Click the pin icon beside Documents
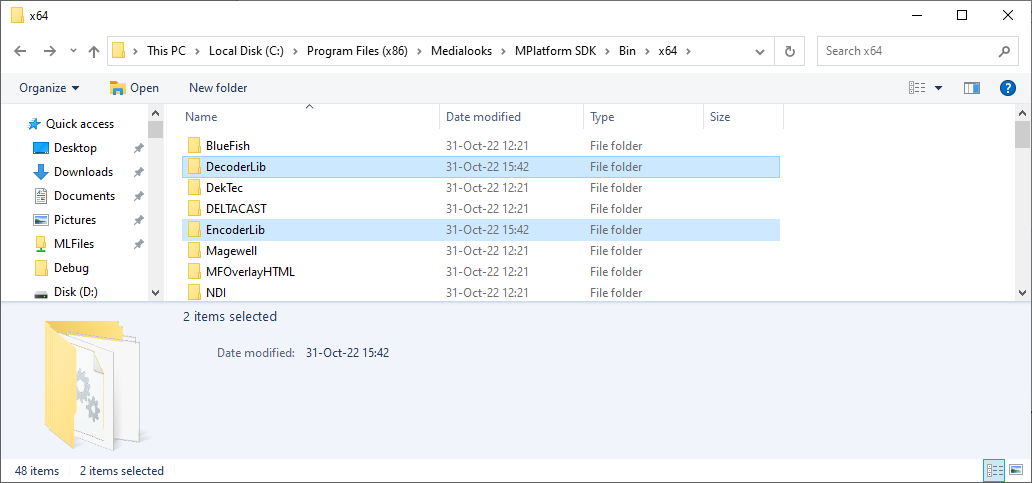The image size is (1032, 483). point(138,197)
